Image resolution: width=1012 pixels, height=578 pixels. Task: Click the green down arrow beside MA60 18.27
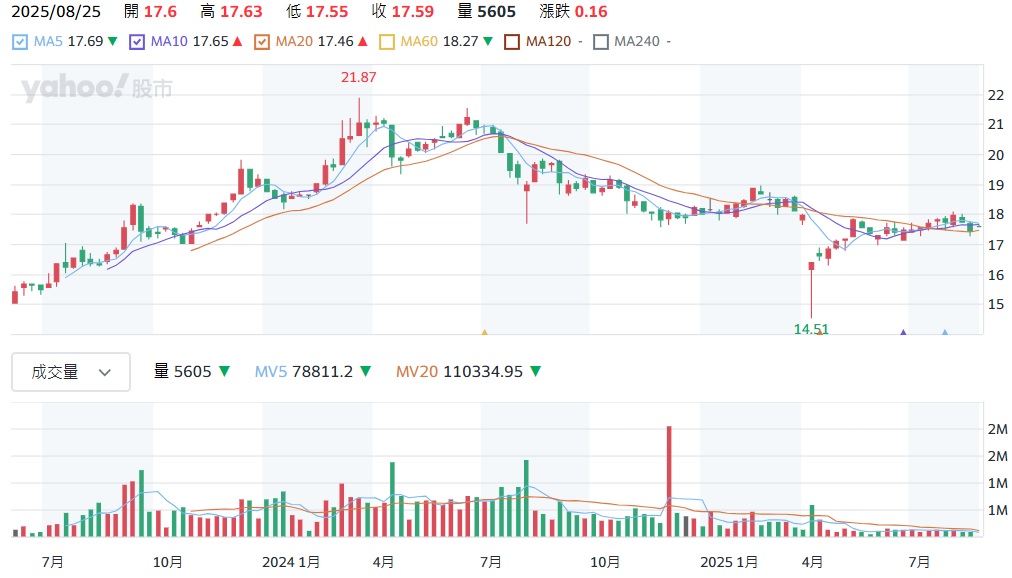(487, 41)
